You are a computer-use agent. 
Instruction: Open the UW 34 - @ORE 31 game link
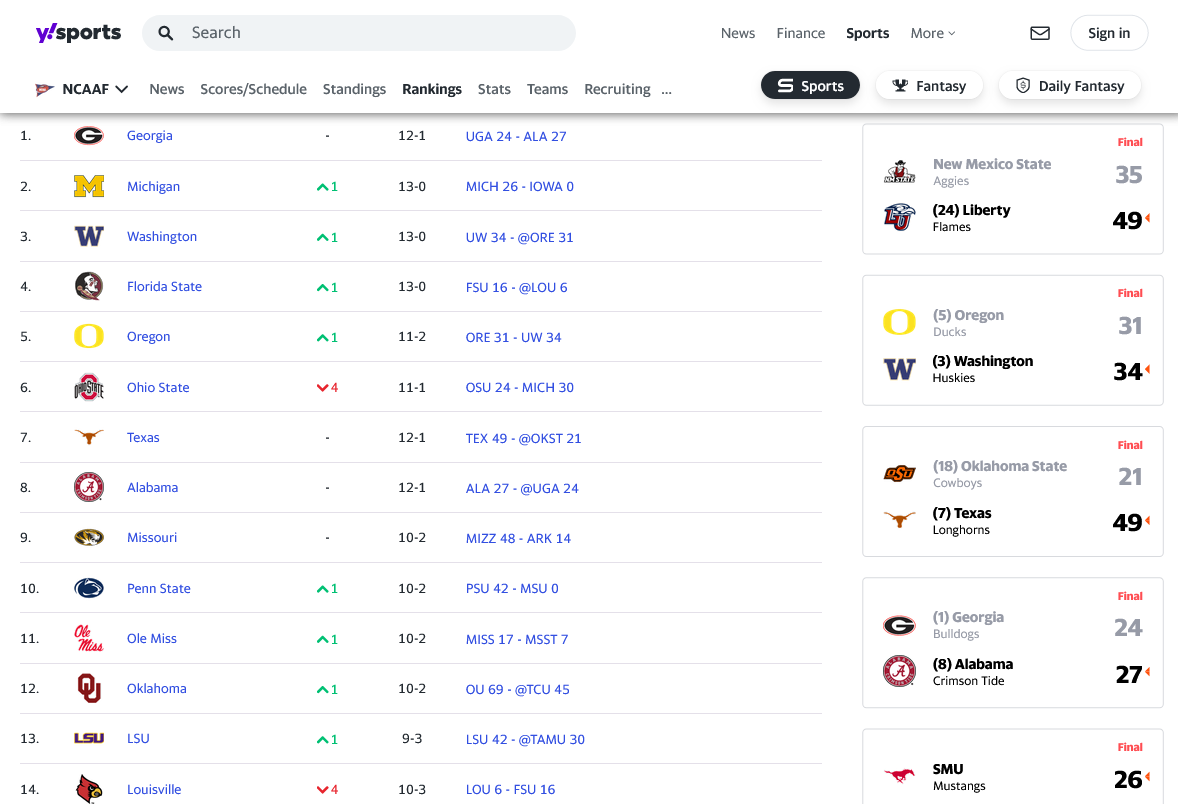click(519, 237)
